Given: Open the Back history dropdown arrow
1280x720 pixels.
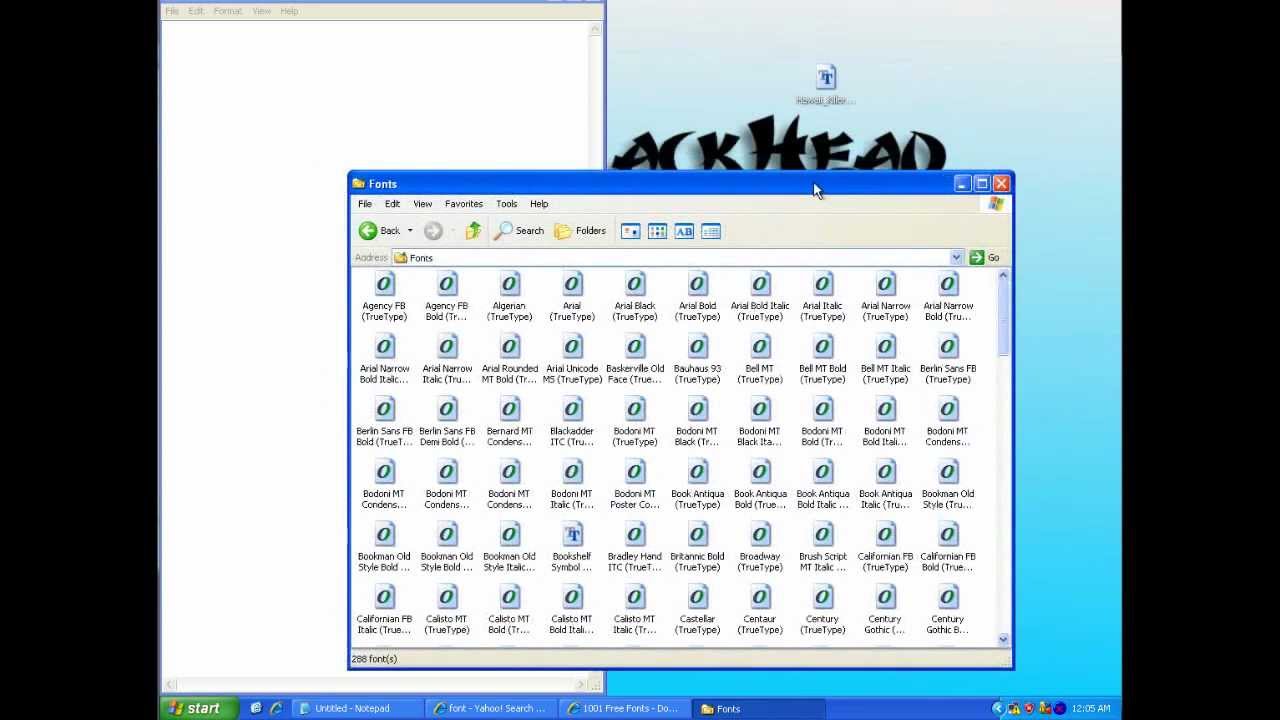Looking at the screenshot, I should coord(410,231).
